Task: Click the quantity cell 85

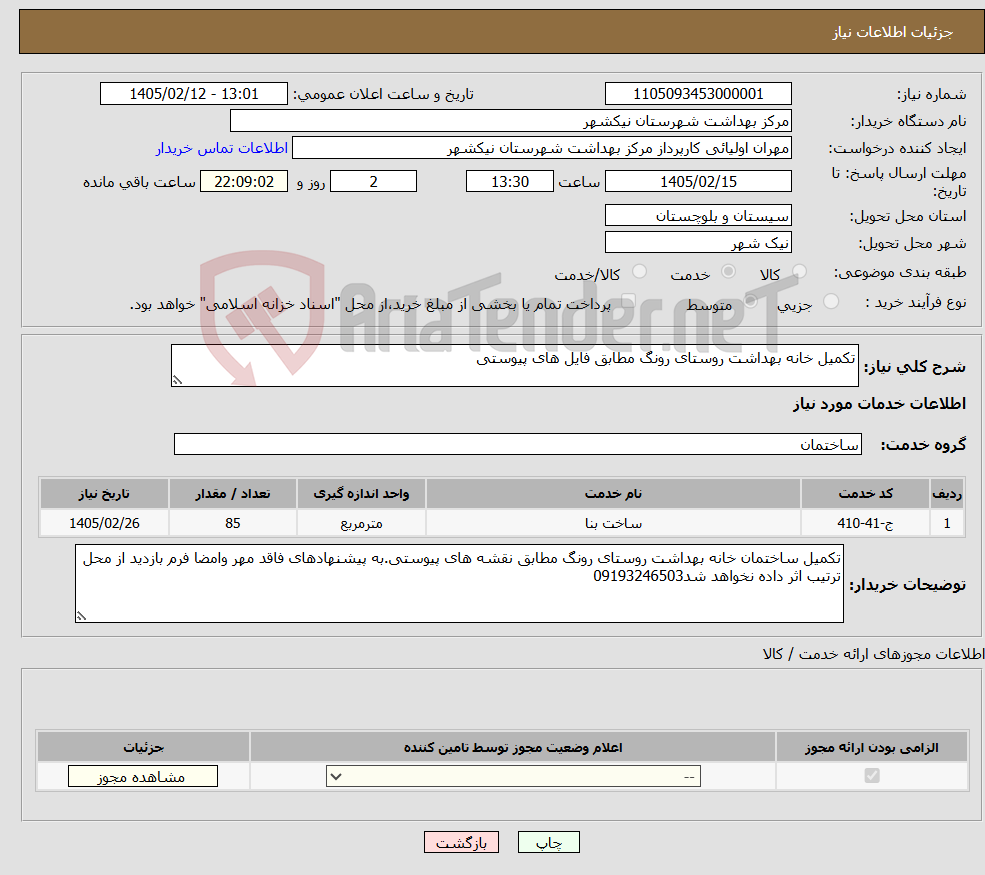Action: click(x=232, y=523)
